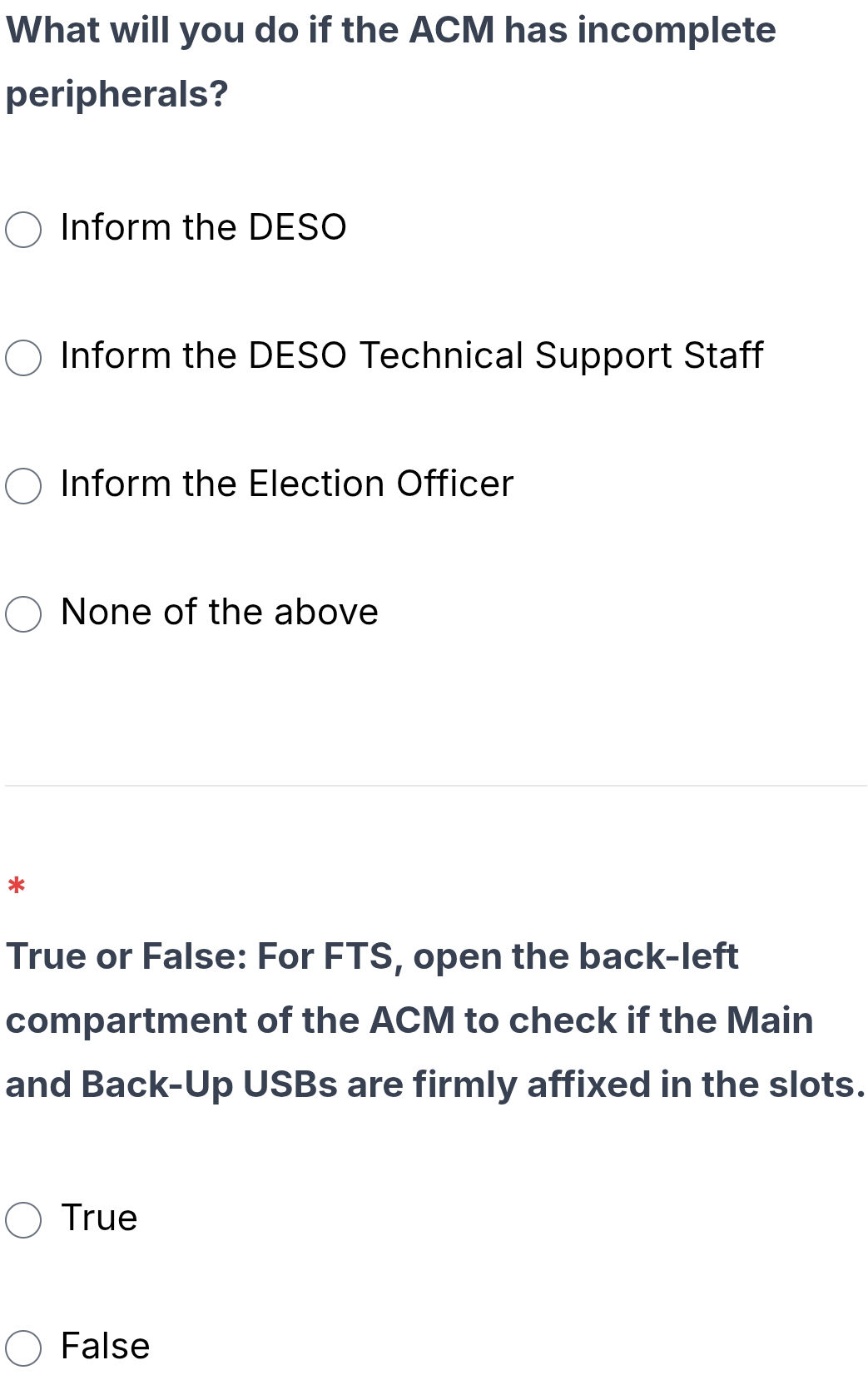Click the 'None of the above' label text
Viewport: 868px width, 1380px height.
[219, 612]
